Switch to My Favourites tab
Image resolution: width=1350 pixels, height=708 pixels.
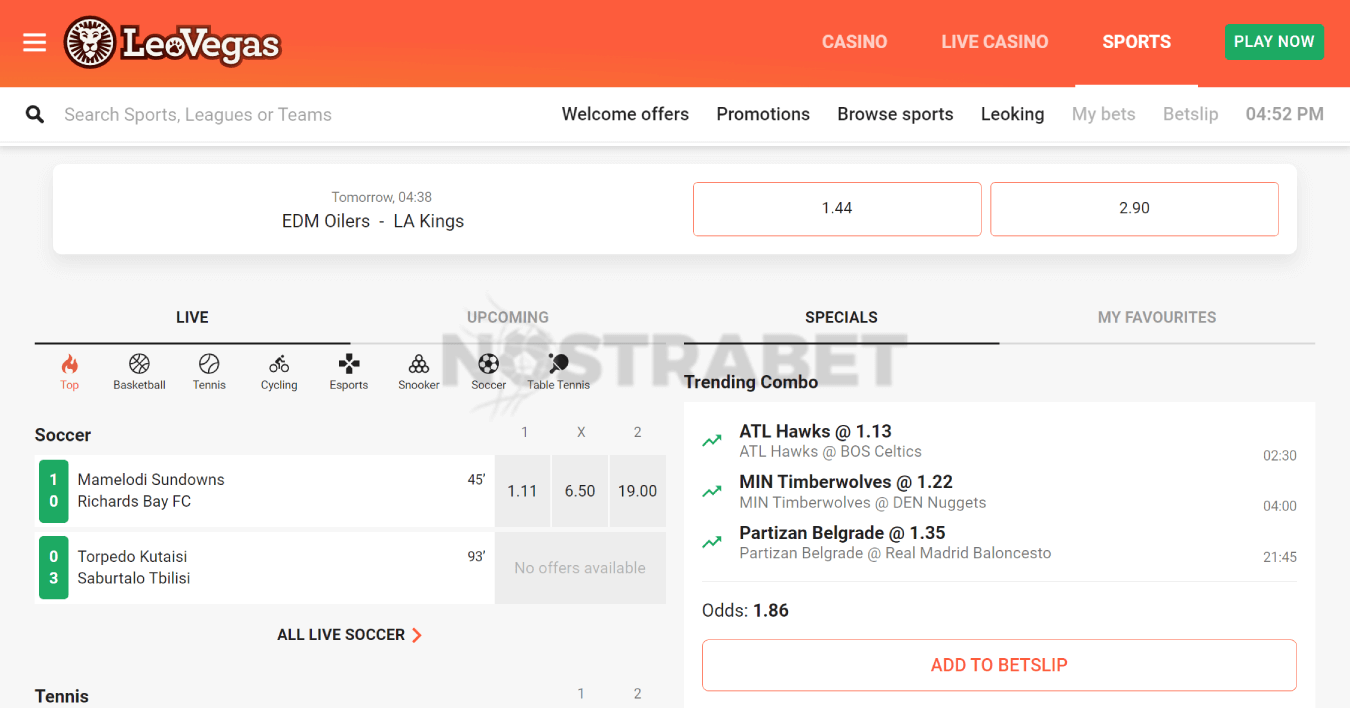pyautogui.click(x=1157, y=317)
